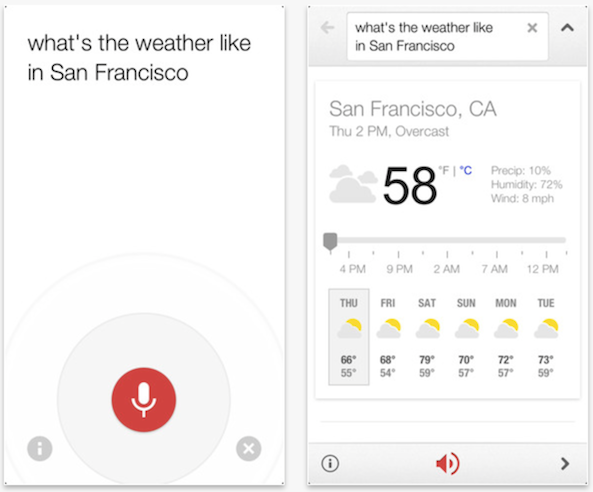593x492 pixels.
Task: Jump to 9 PM on hourly timeline
Action: (x=399, y=269)
